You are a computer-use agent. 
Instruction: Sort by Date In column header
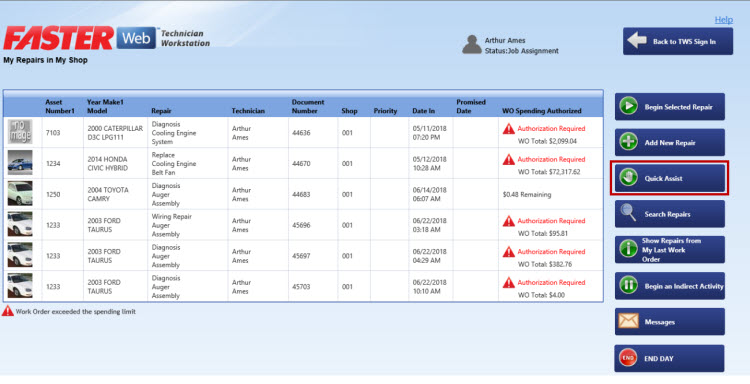tap(423, 111)
